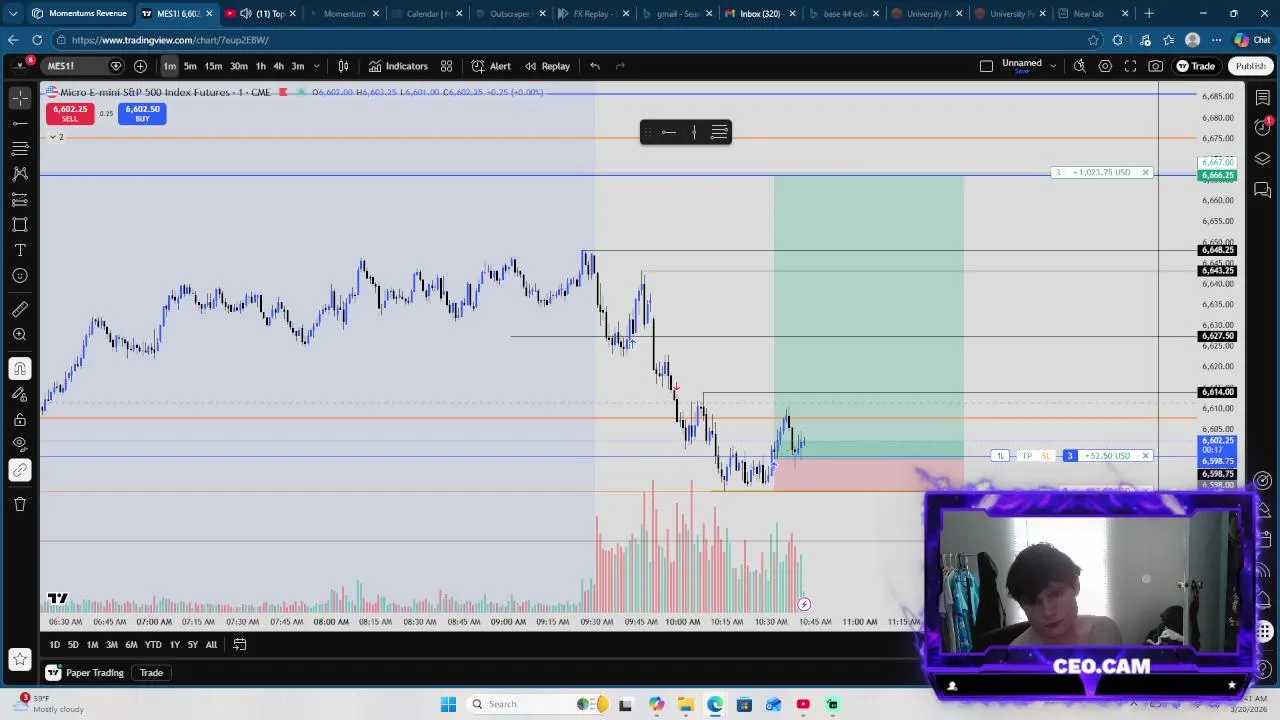This screenshot has height=720, width=1280.
Task: Open the Windows Start menu
Action: (x=448, y=704)
